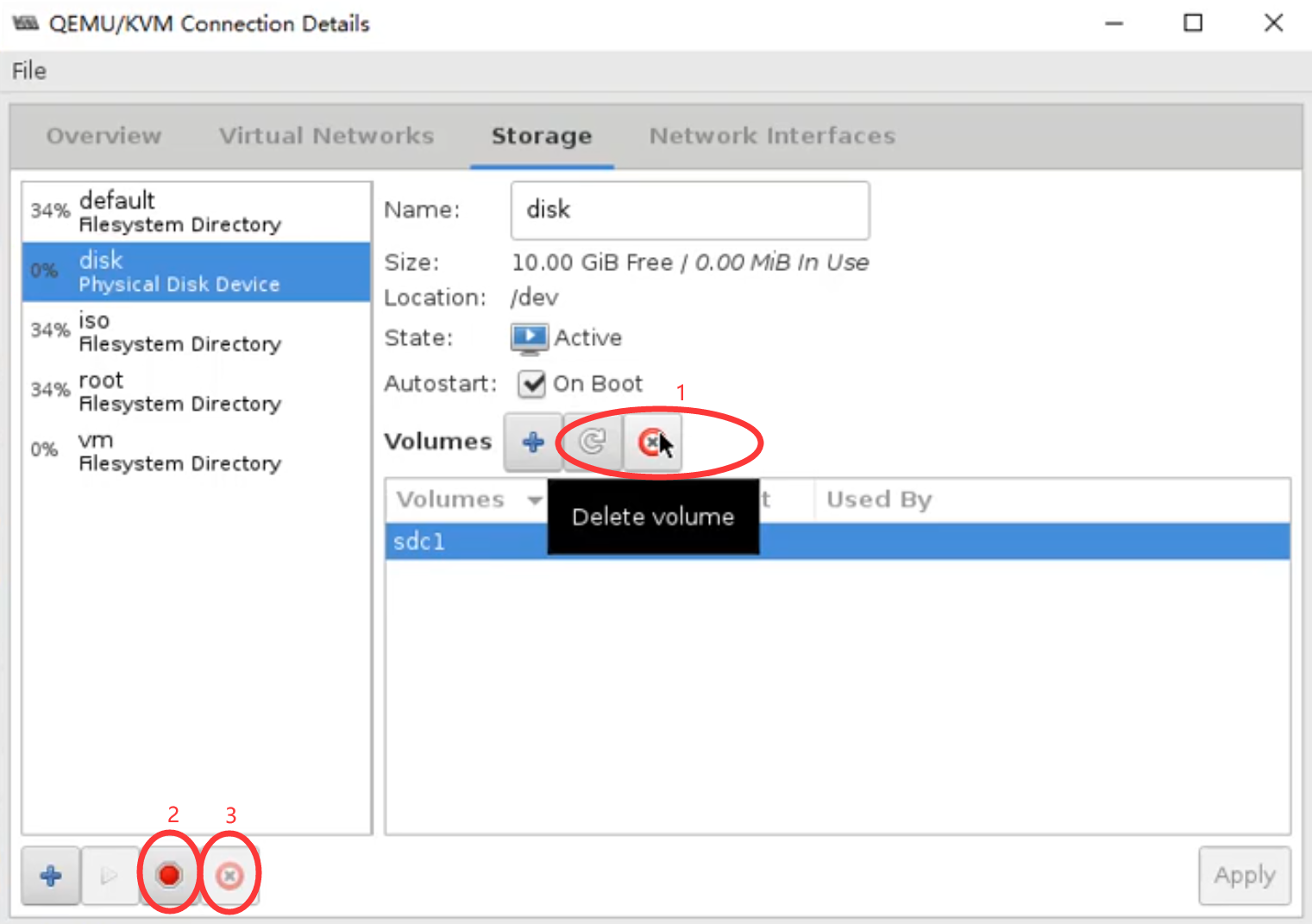Open the Network Interfaces tab
1312x924 pixels.
pyautogui.click(x=772, y=136)
